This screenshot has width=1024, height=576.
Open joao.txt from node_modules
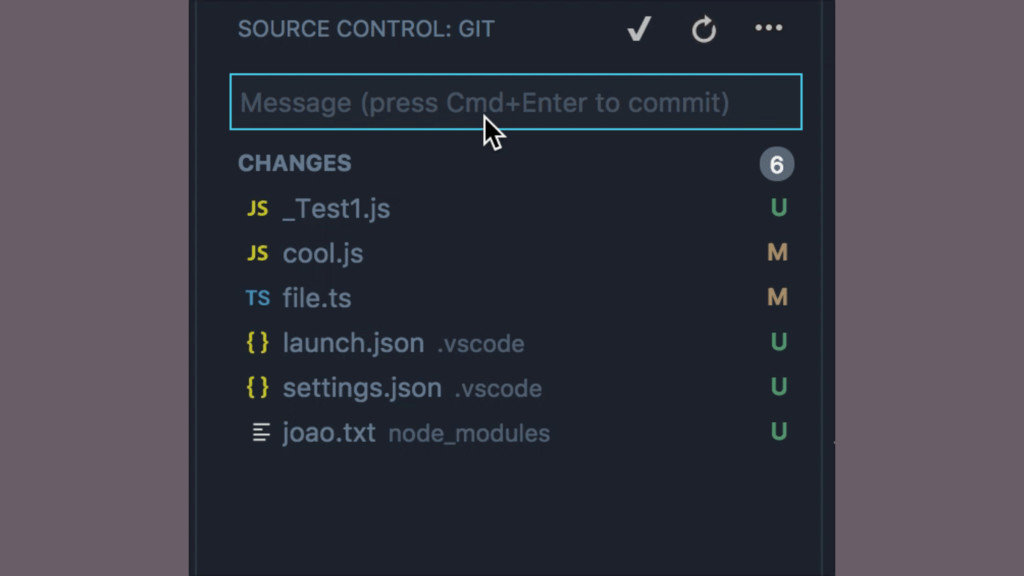[x=515, y=432]
